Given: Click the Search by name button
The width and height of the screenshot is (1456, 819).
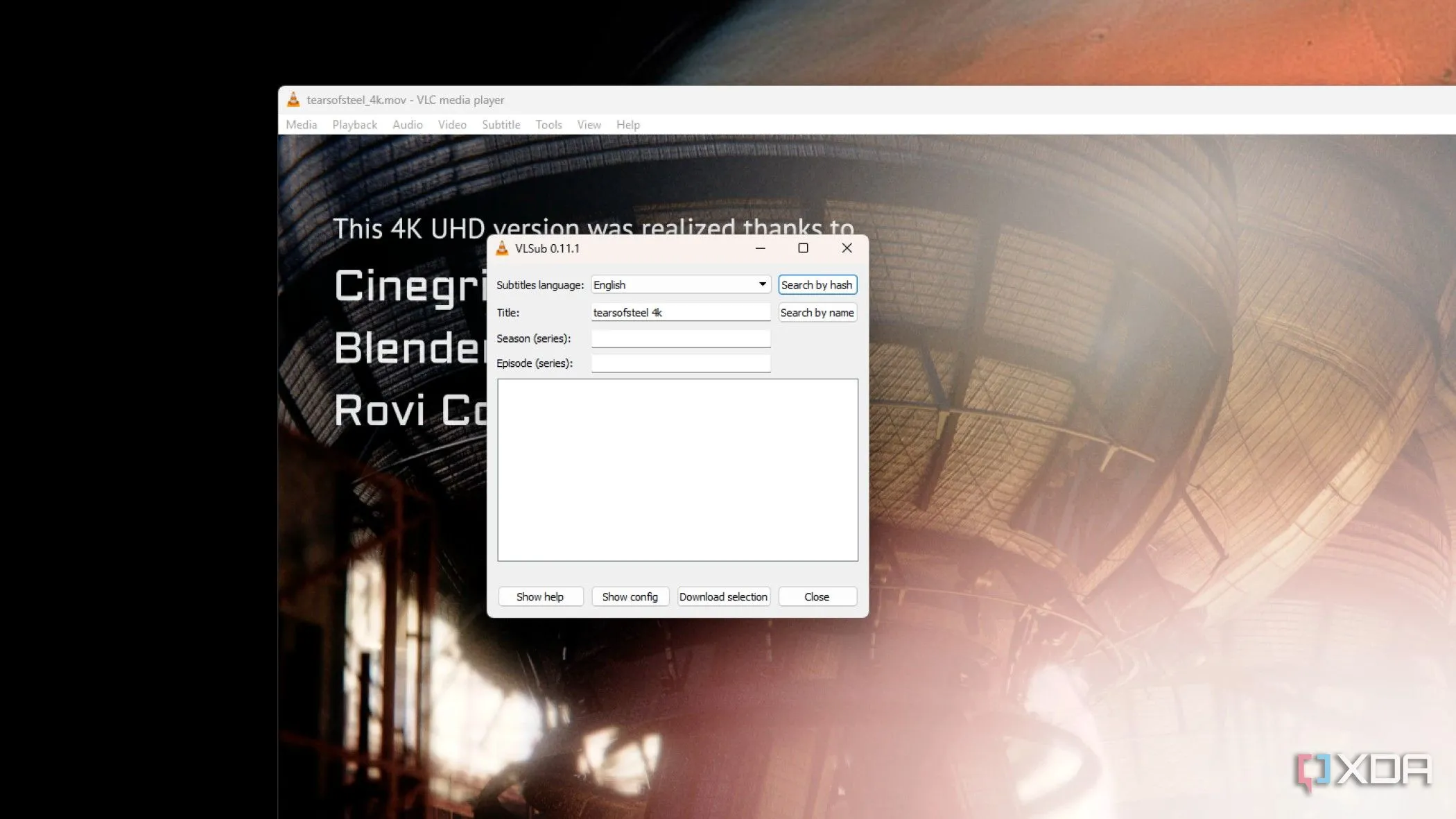Looking at the screenshot, I should point(817,313).
